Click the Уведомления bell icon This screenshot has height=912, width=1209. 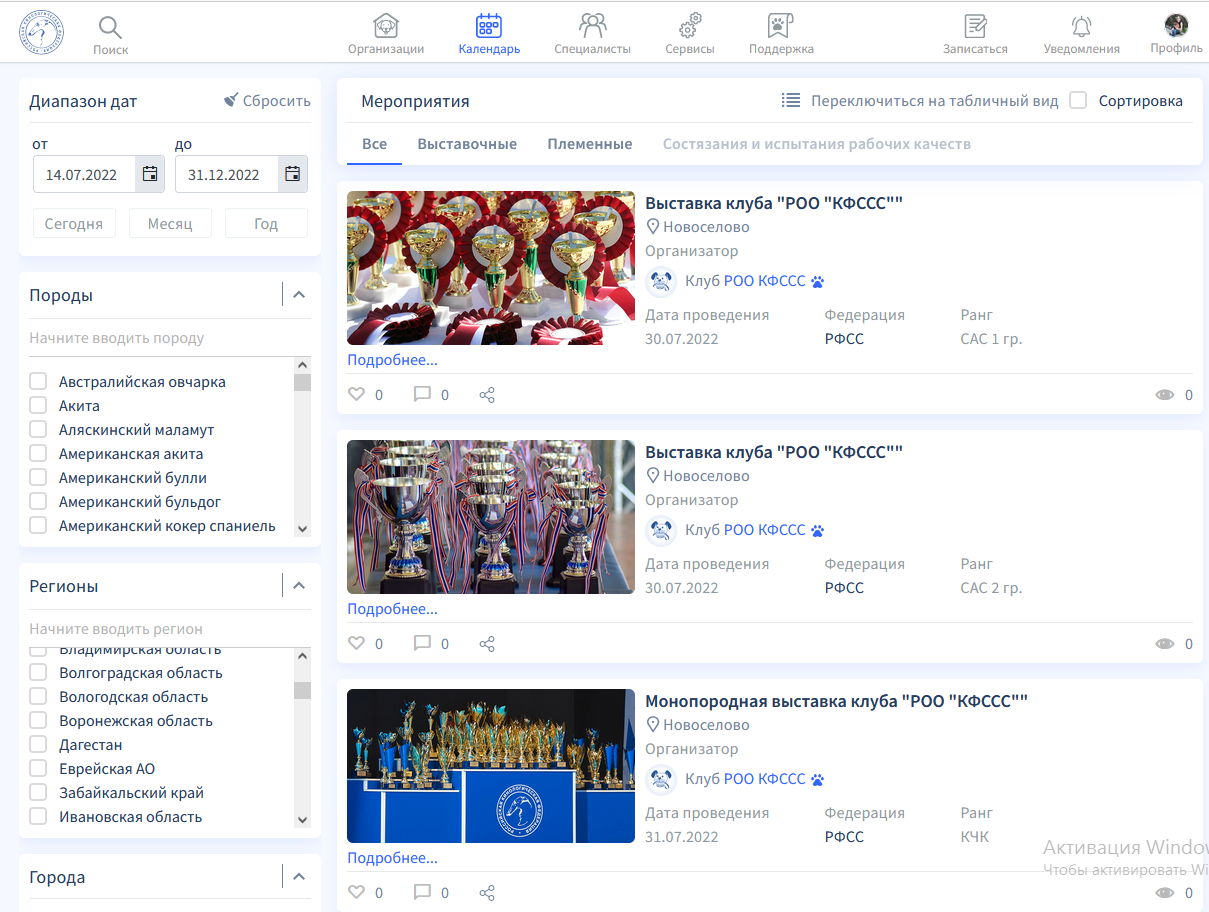click(1081, 26)
